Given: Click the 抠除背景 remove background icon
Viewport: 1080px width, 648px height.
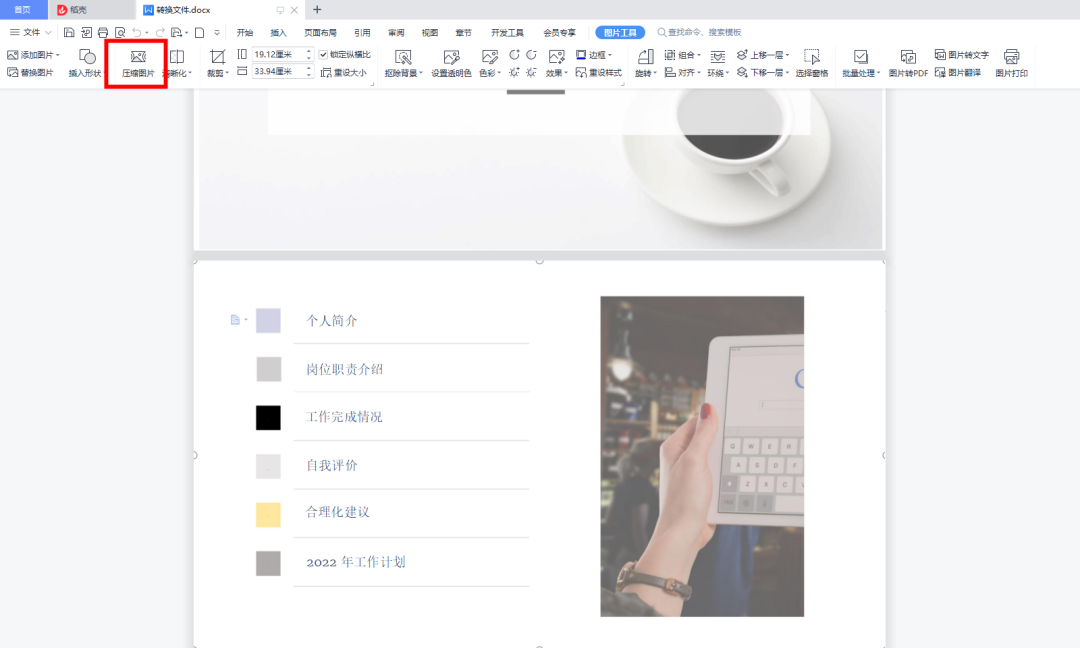Looking at the screenshot, I should (403, 57).
